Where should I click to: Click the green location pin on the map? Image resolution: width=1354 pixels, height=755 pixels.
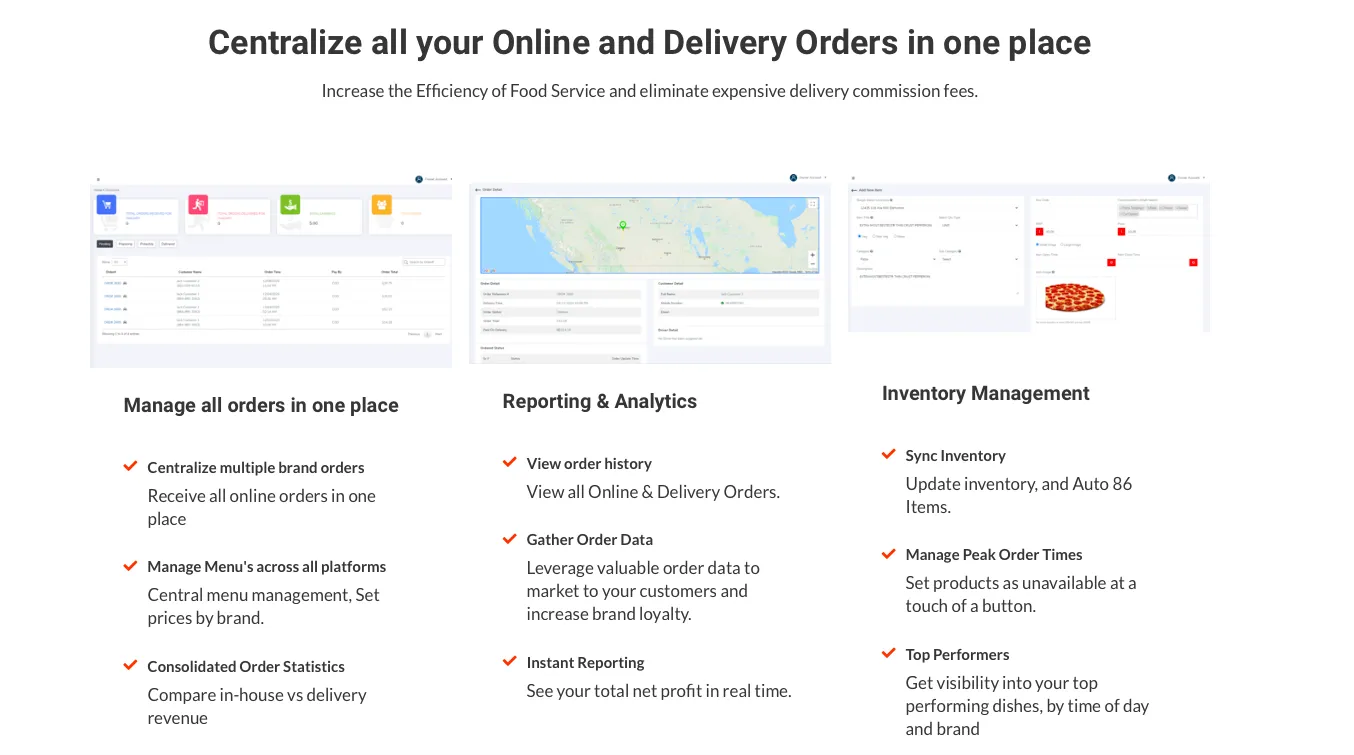[622, 226]
